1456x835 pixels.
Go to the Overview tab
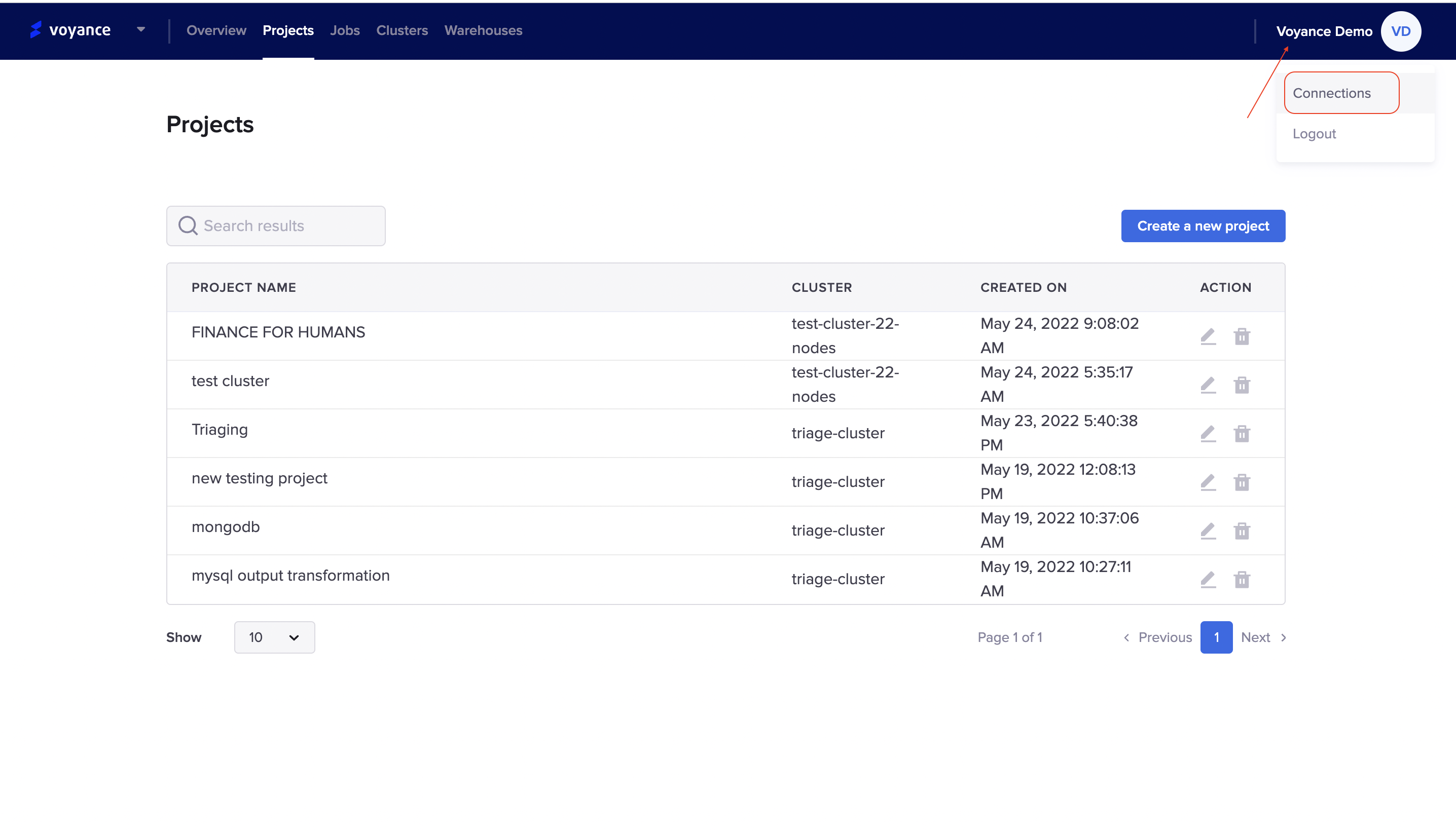click(216, 30)
